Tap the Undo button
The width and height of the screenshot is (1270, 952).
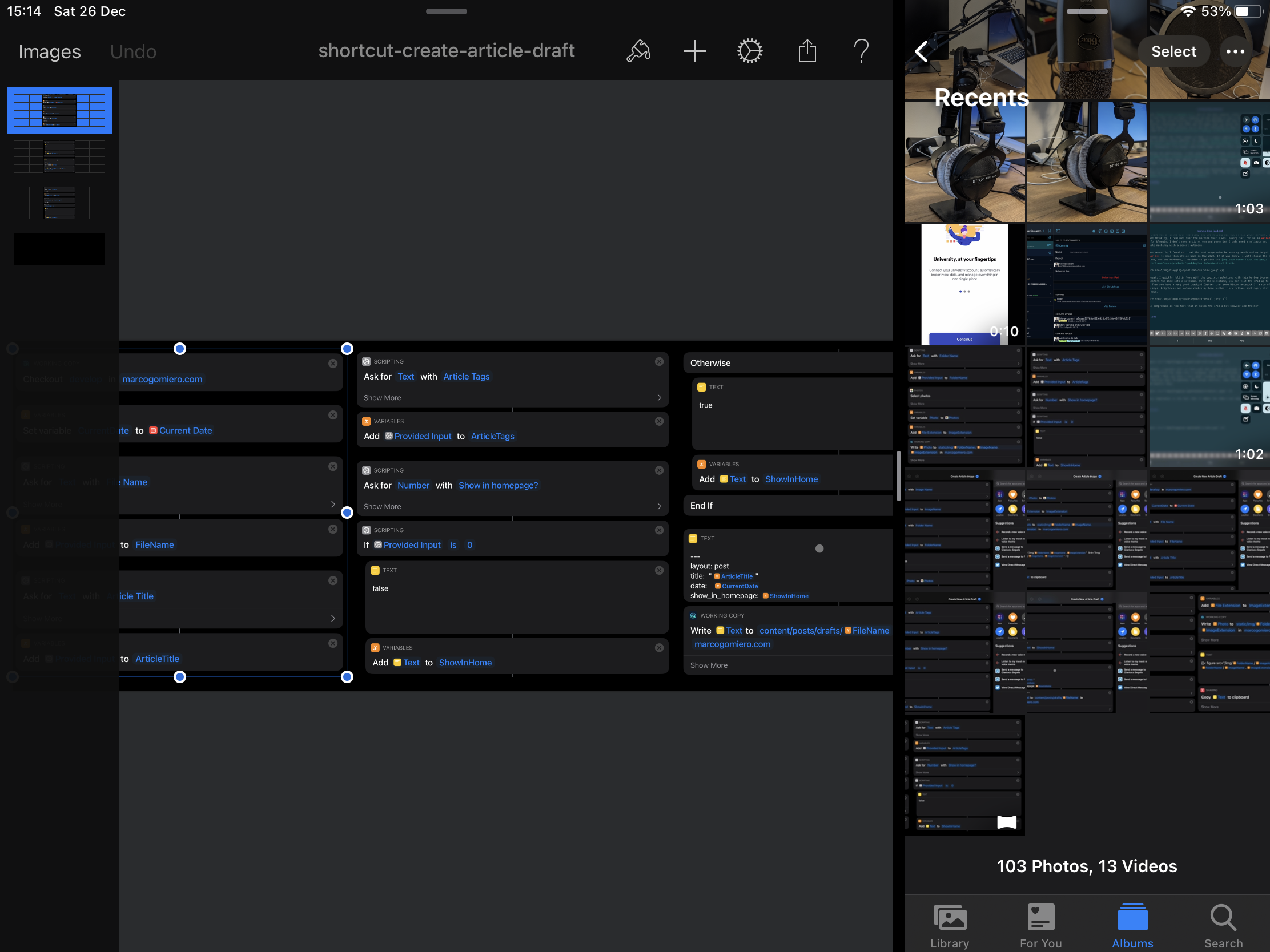coord(133,51)
